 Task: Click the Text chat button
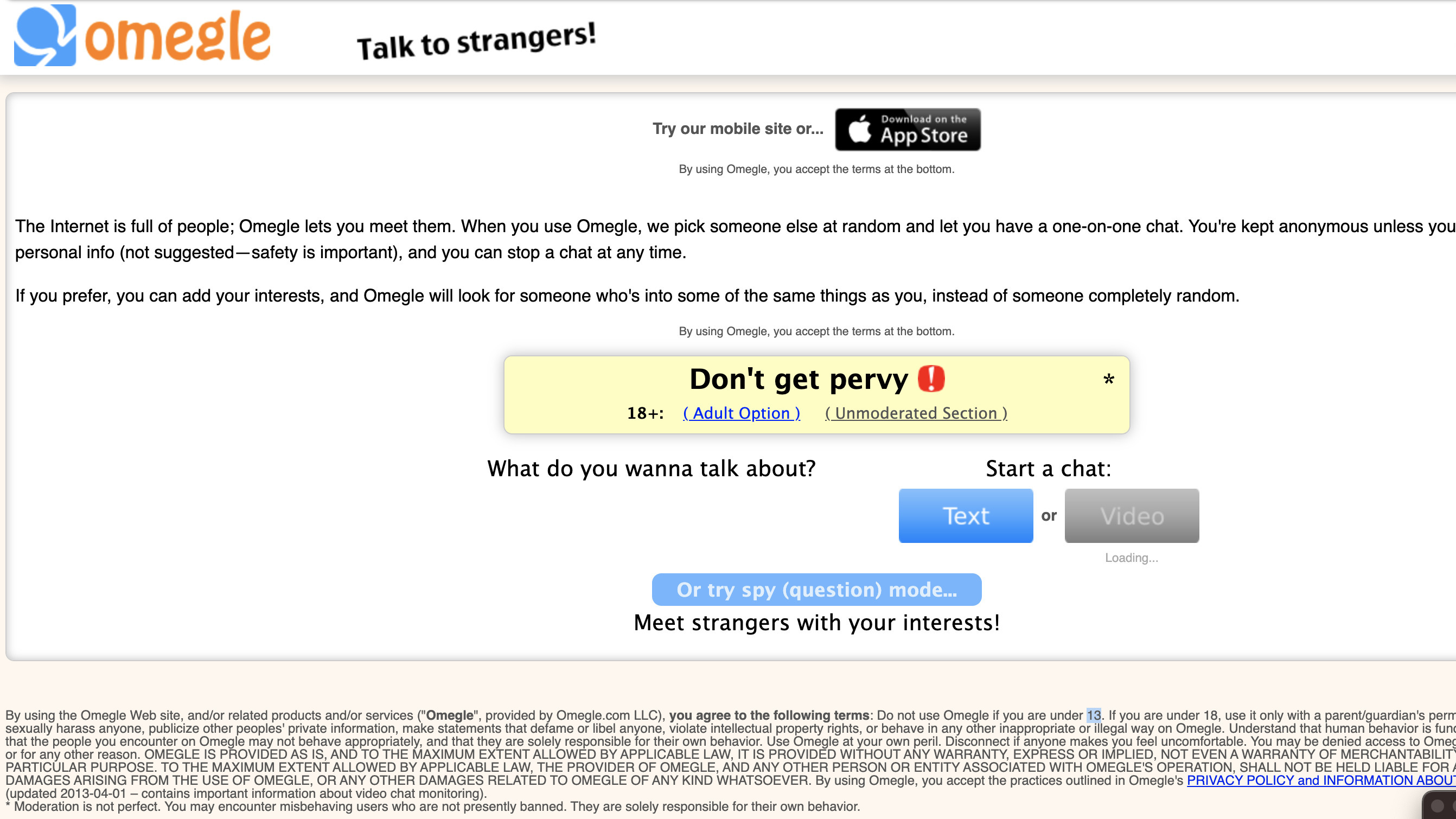965,515
